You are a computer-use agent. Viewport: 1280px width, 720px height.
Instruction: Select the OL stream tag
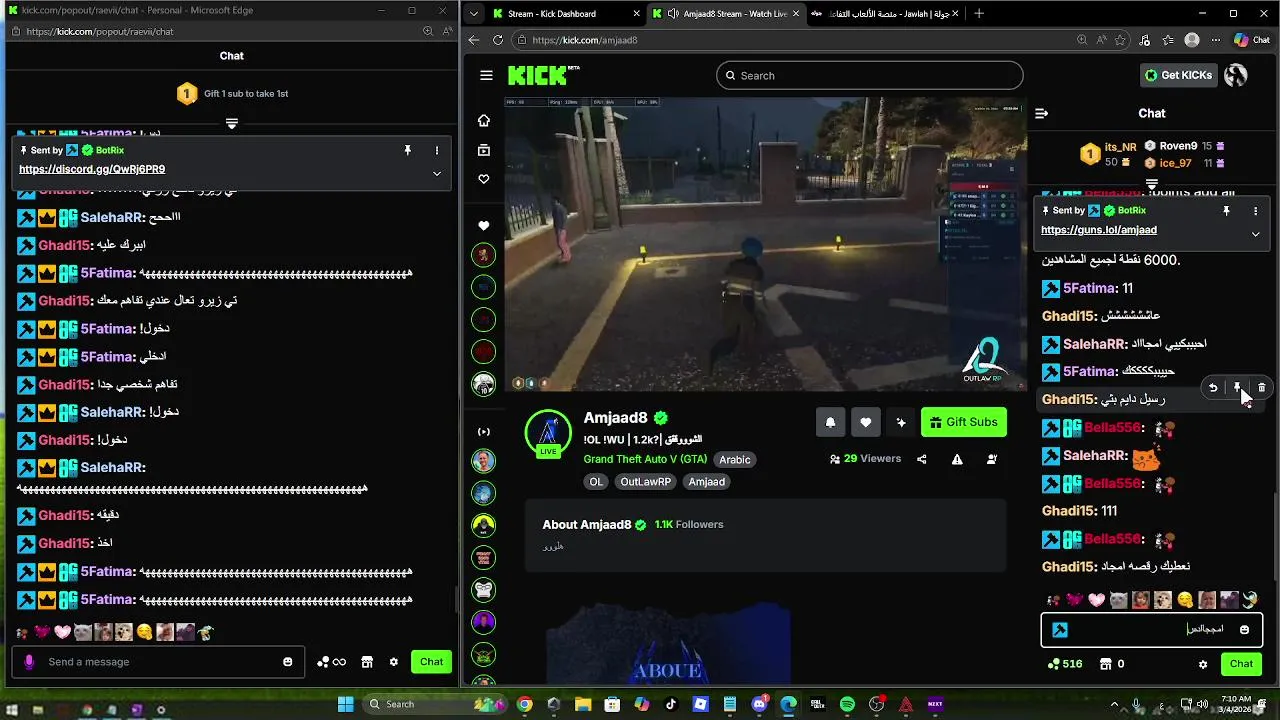(x=596, y=482)
